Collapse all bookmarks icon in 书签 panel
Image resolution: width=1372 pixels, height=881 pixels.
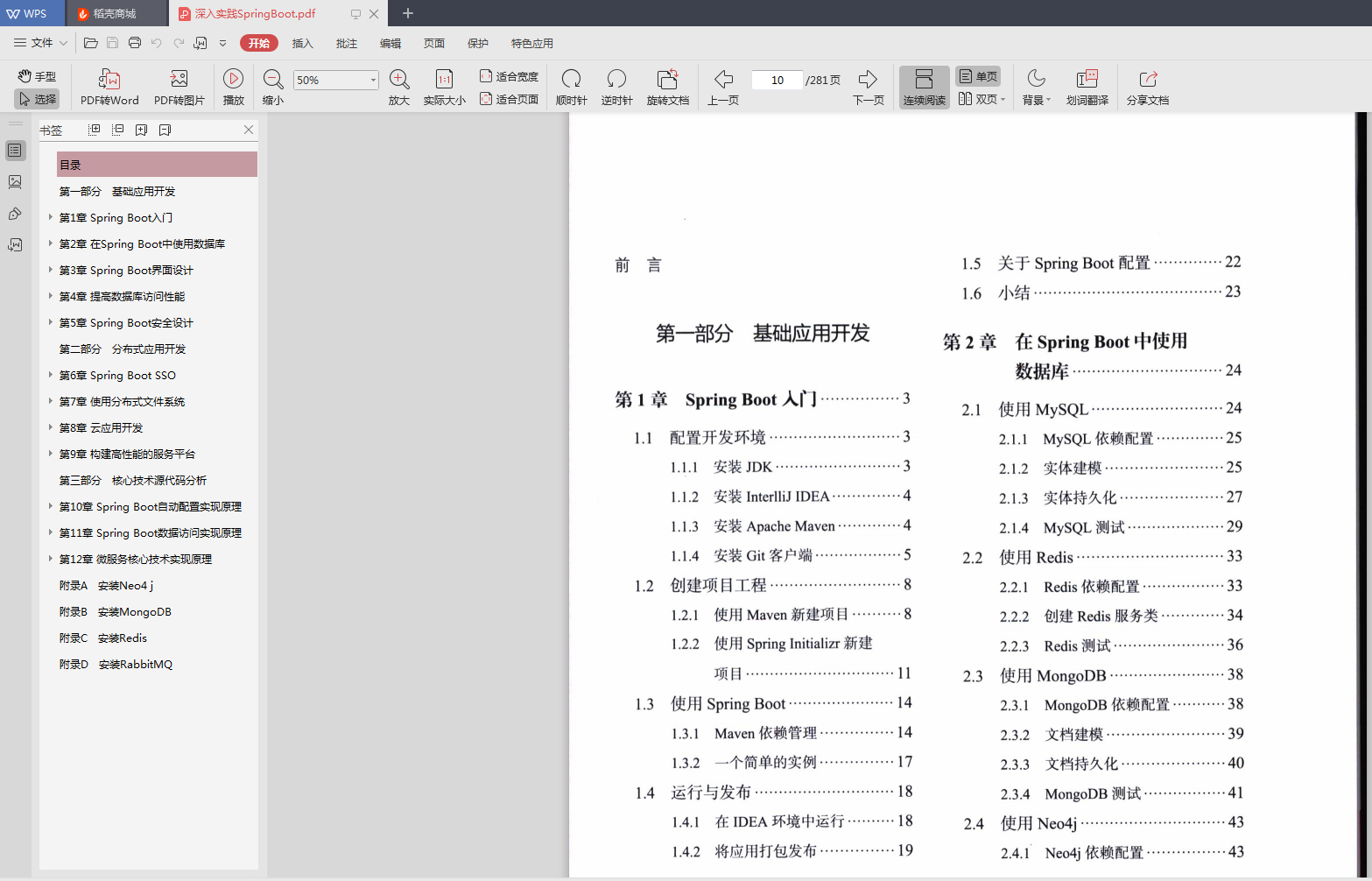118,130
